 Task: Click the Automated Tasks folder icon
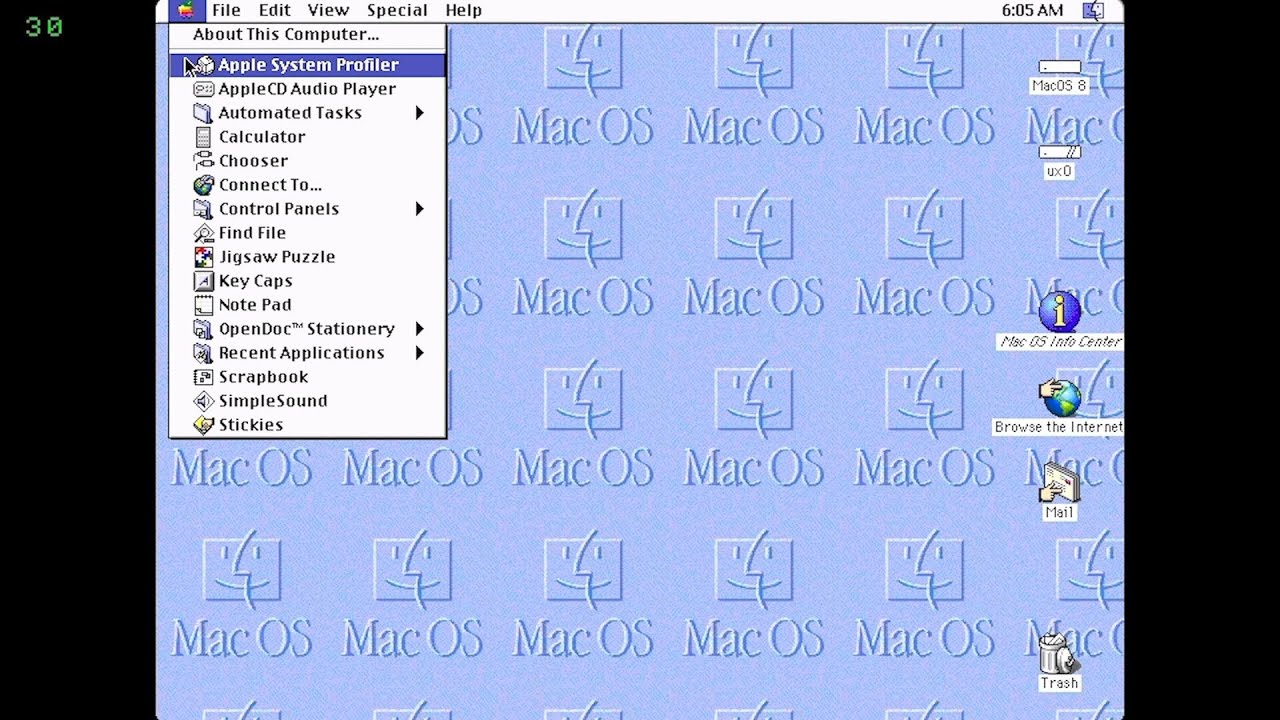click(203, 113)
